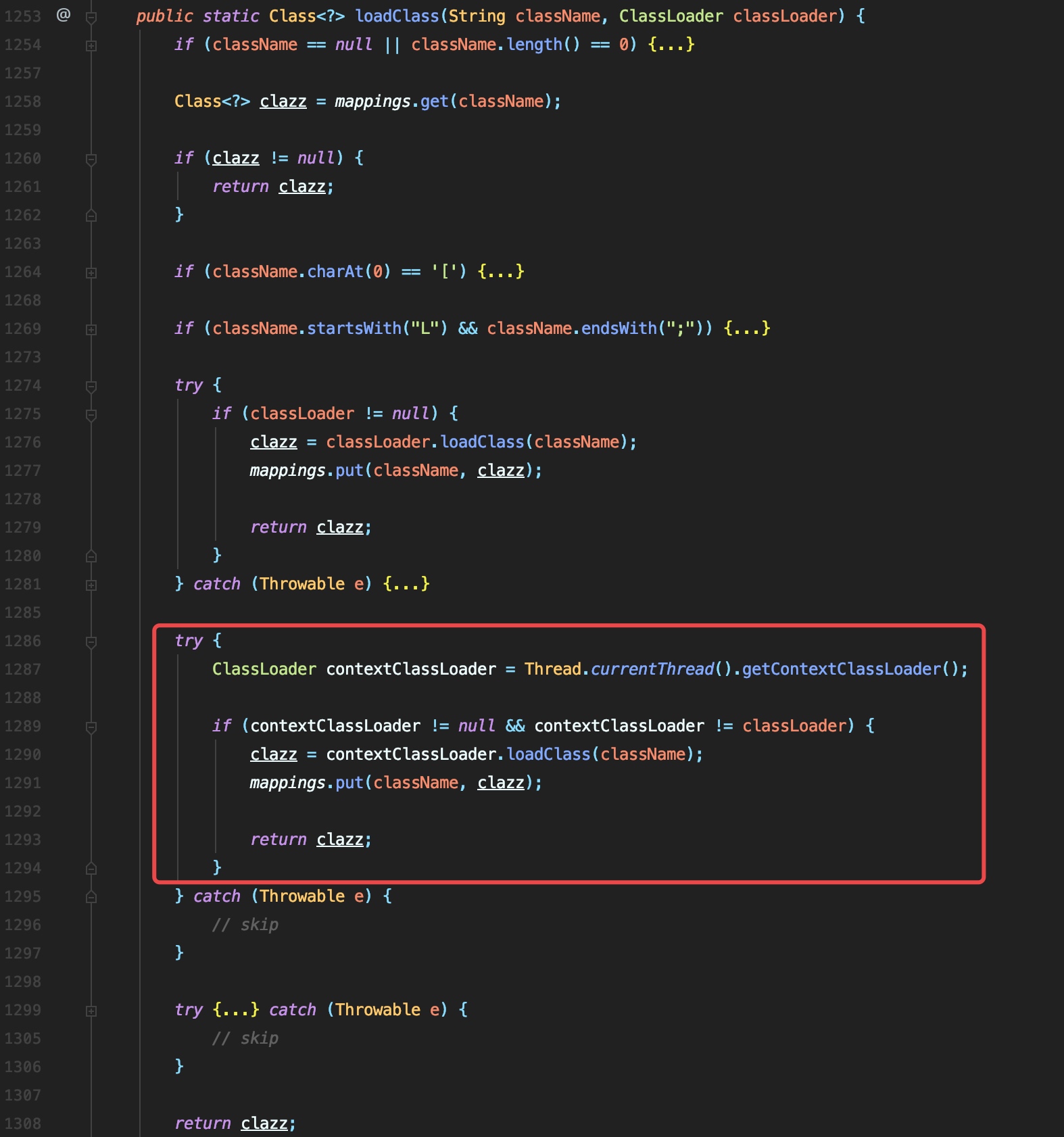Click 'Throwable' in the catch on line 1295
The width and height of the screenshot is (1064, 1137).
[x=302, y=896]
